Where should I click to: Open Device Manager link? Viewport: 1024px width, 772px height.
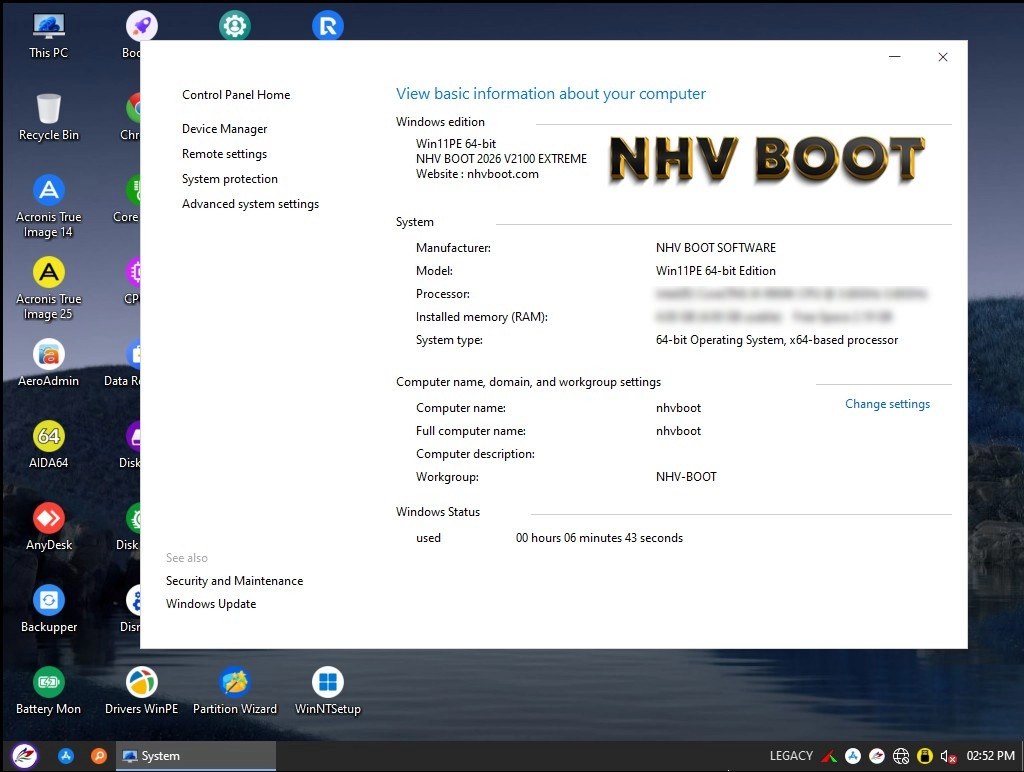click(x=225, y=129)
